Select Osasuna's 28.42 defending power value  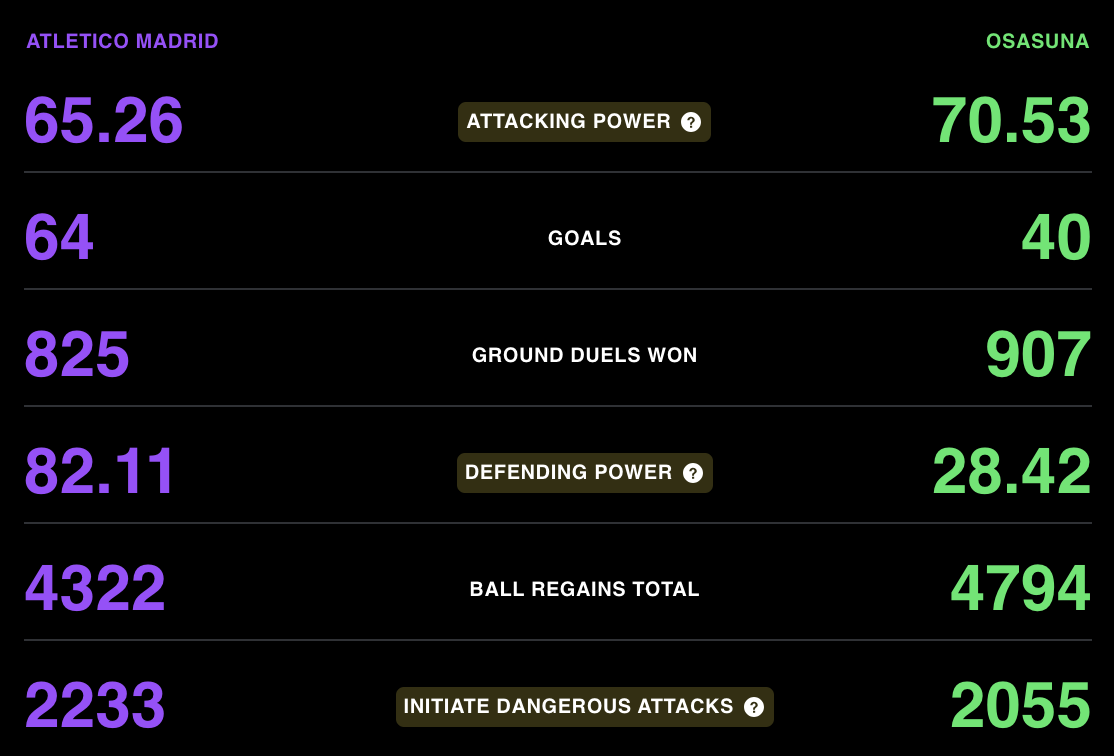pos(1011,472)
